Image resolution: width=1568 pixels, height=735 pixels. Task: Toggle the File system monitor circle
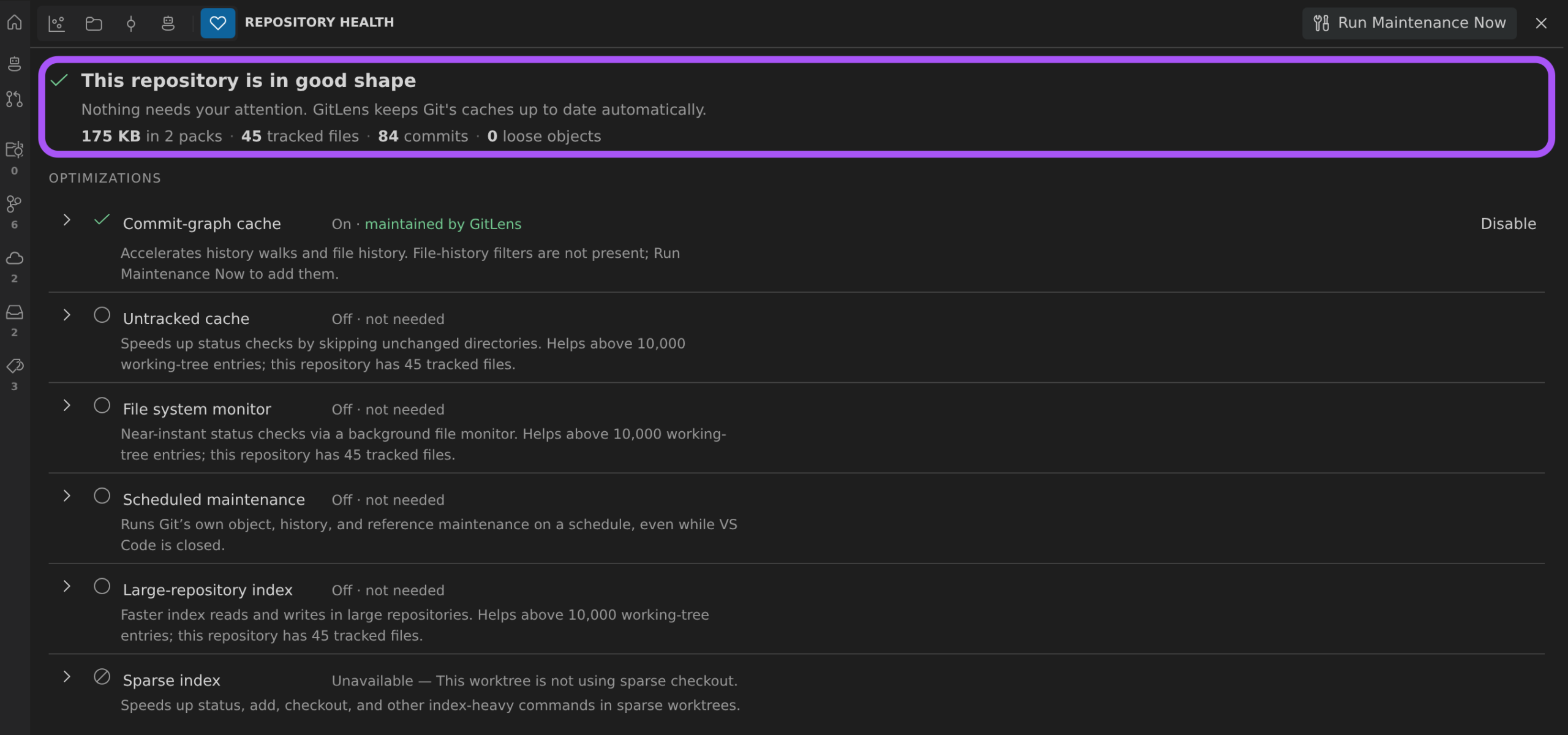(102, 405)
